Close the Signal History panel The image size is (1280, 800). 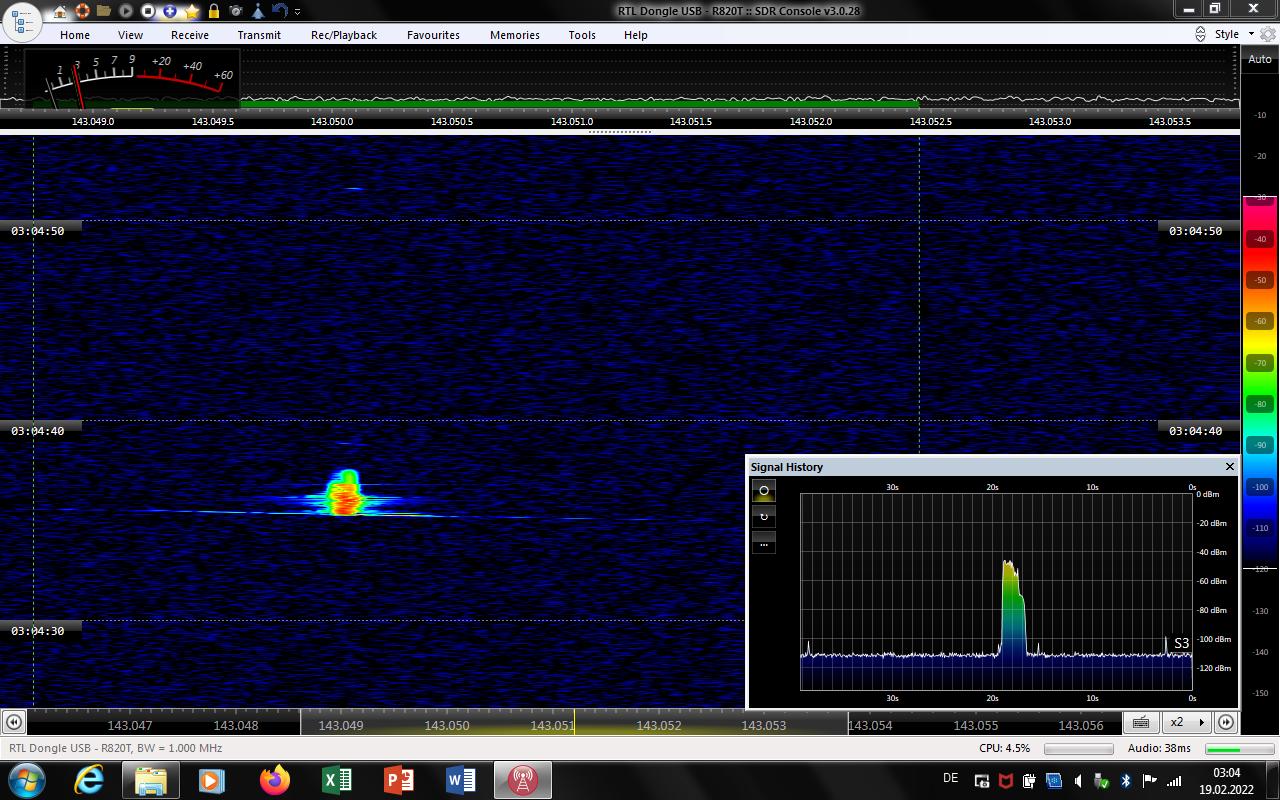1230,467
